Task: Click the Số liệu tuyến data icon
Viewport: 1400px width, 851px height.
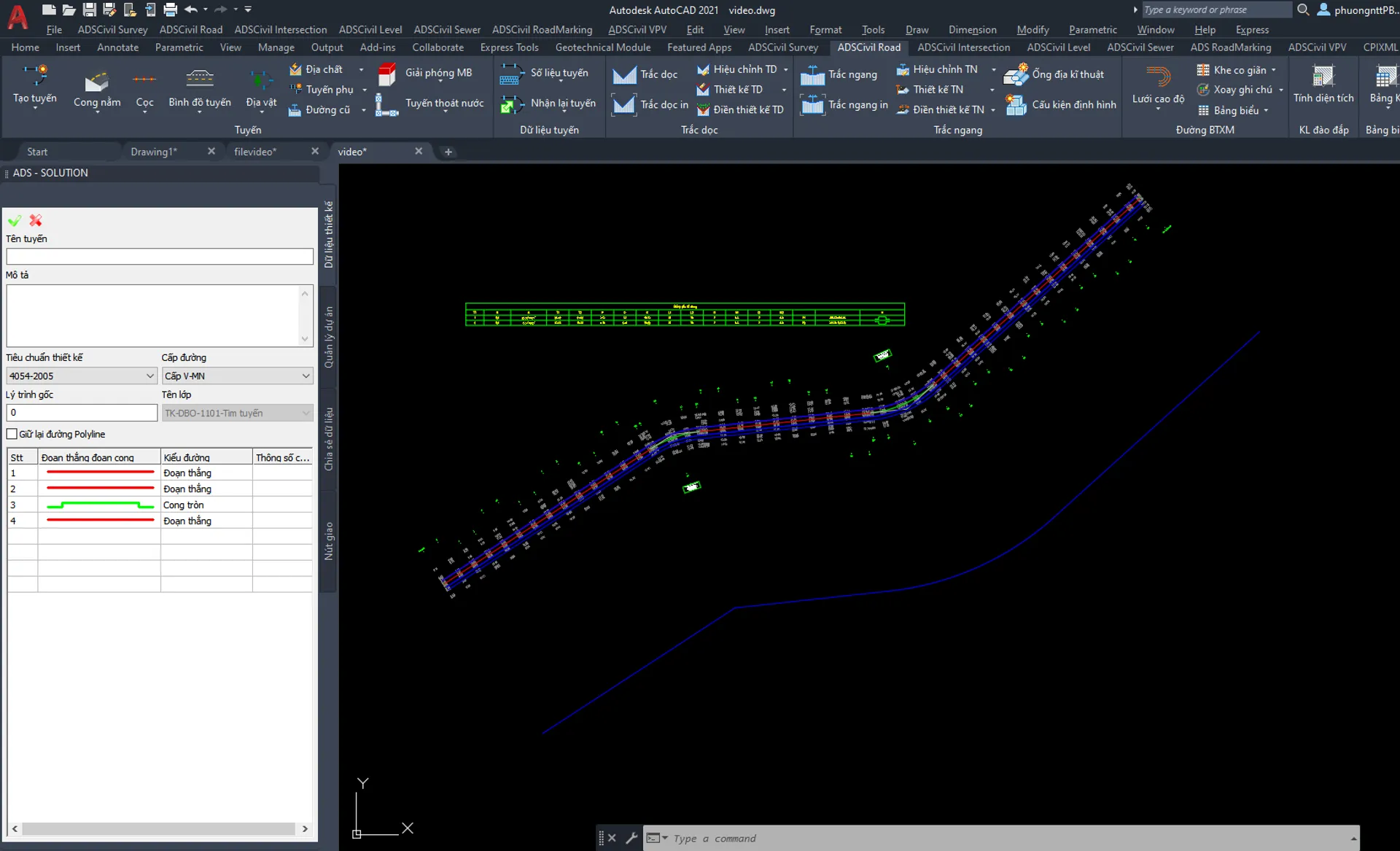Action: tap(512, 74)
